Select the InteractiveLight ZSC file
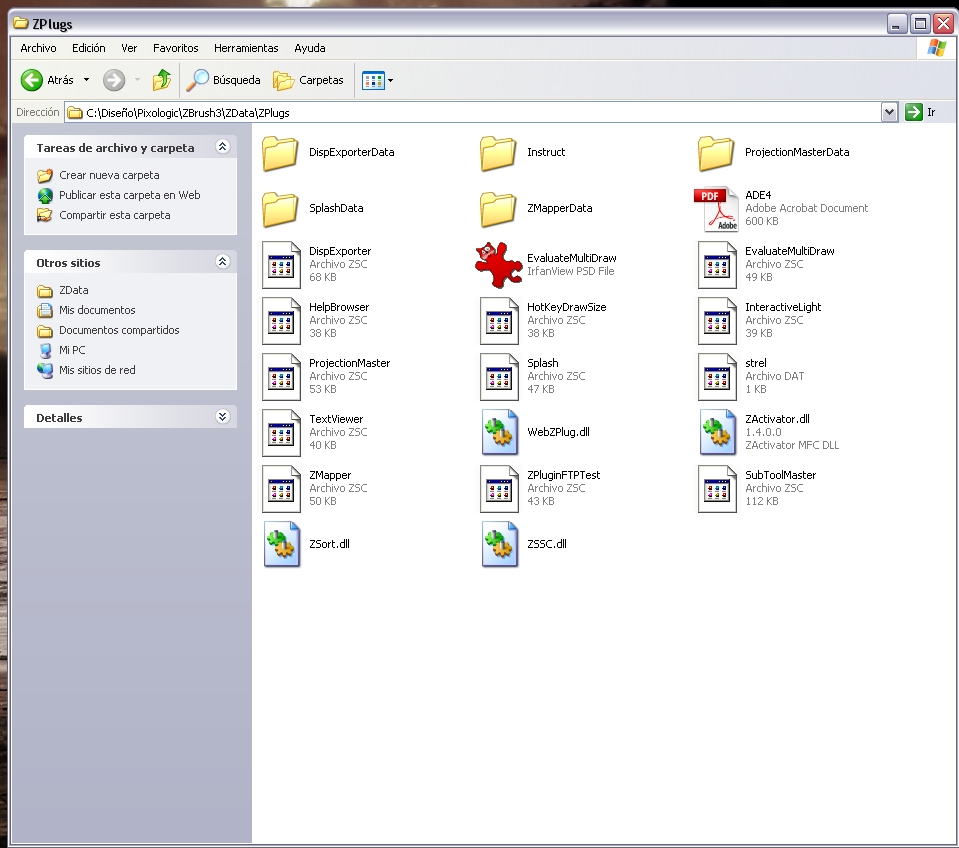 [760, 320]
